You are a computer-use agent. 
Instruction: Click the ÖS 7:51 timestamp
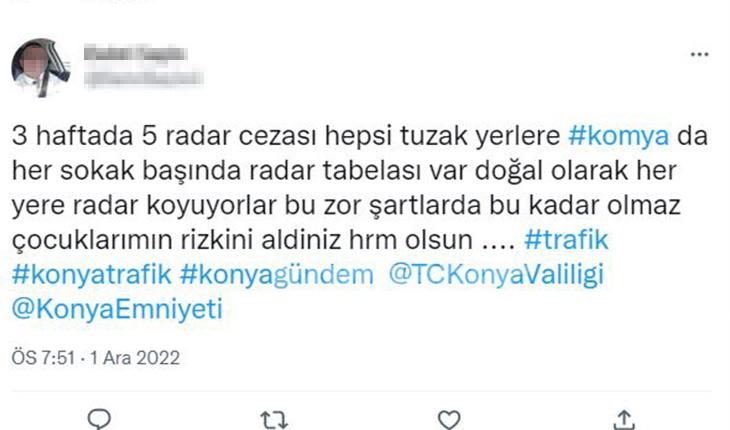pos(43,358)
